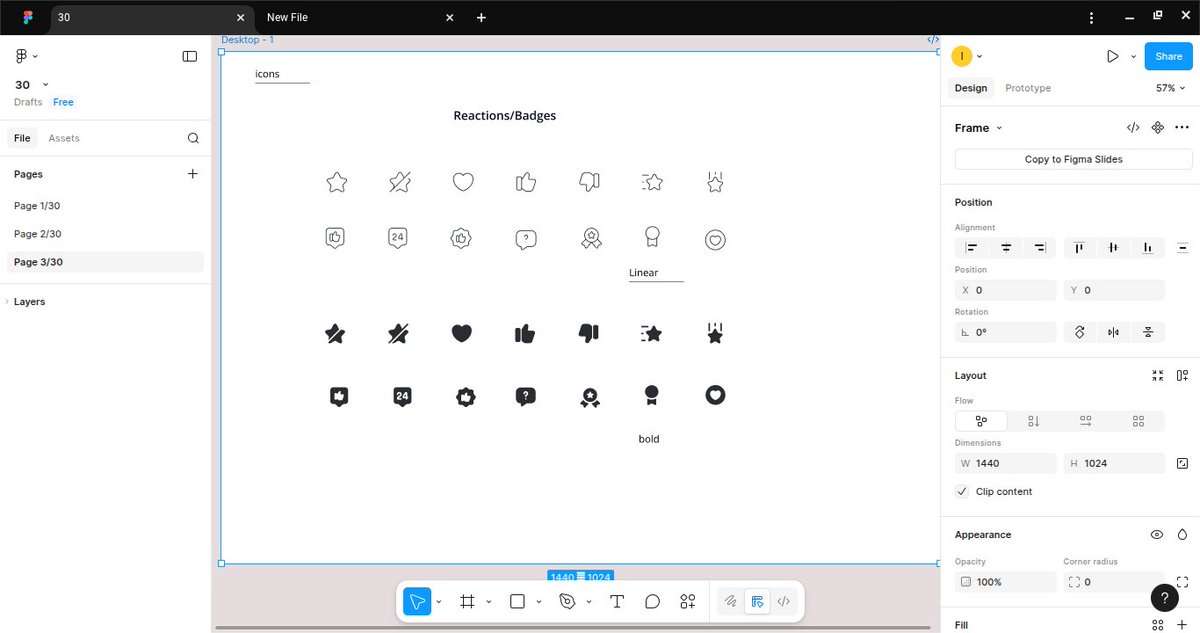Open the Help question mark button
The height and width of the screenshot is (633, 1200).
click(1164, 598)
